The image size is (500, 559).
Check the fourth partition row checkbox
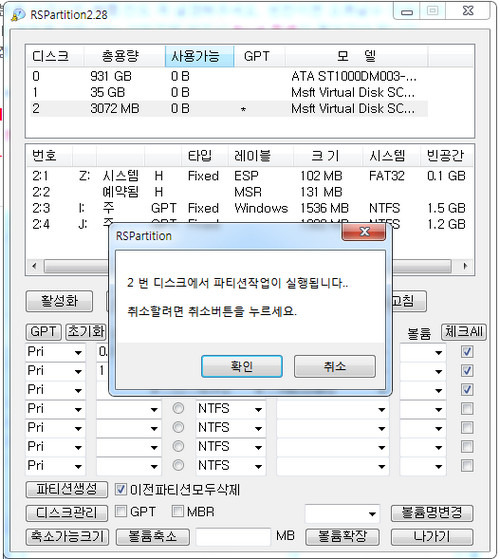click(467, 409)
